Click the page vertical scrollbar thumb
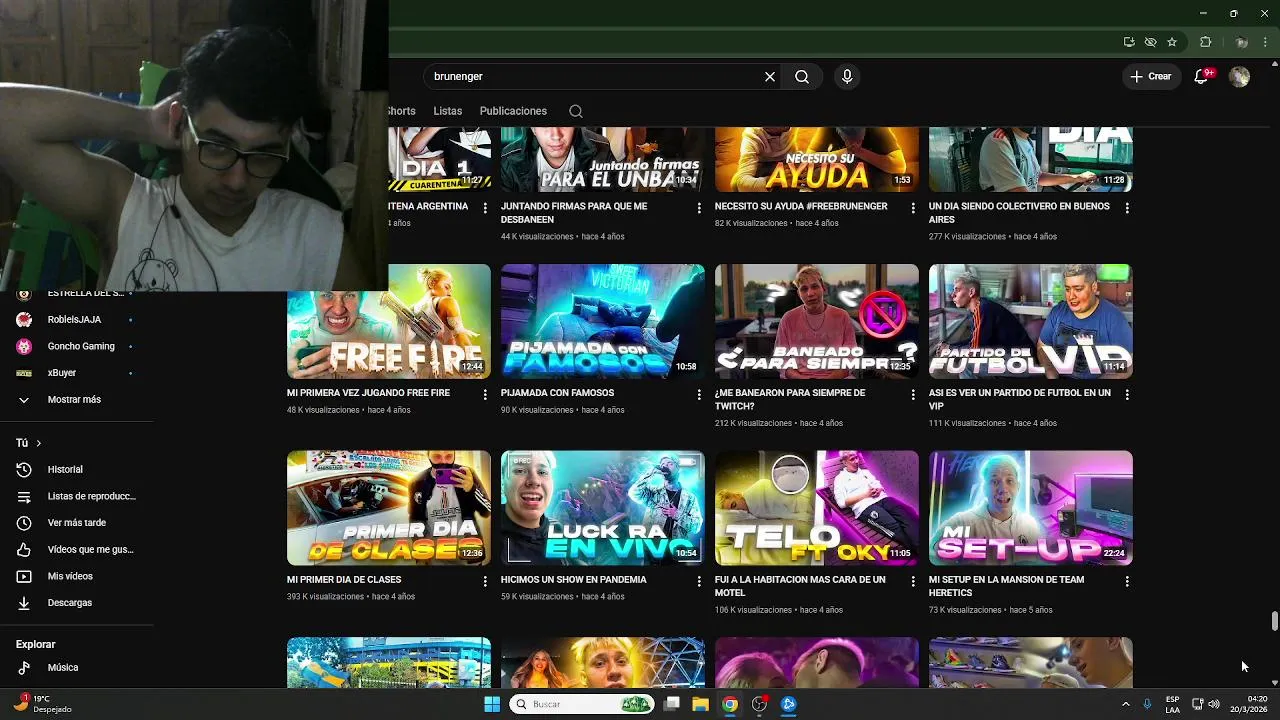 click(x=1274, y=621)
